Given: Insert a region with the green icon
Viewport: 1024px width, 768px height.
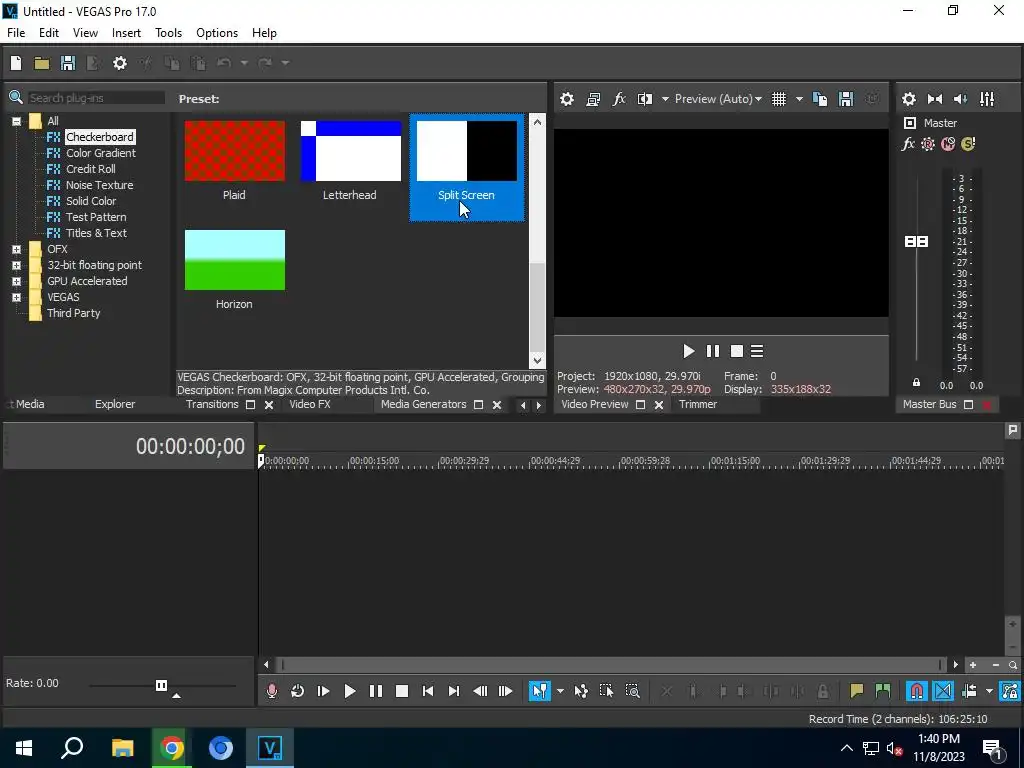Looking at the screenshot, I should pos(882,691).
